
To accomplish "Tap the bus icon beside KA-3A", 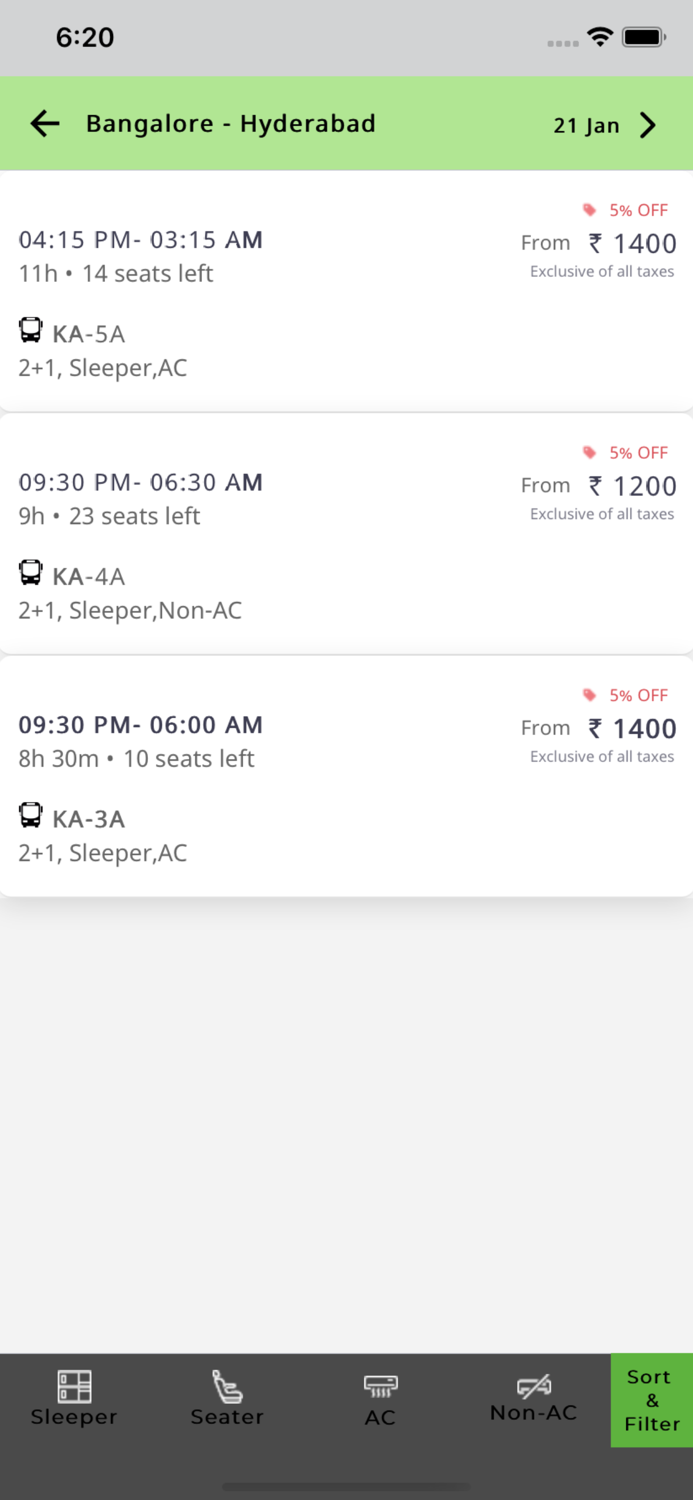I will pos(31,816).
